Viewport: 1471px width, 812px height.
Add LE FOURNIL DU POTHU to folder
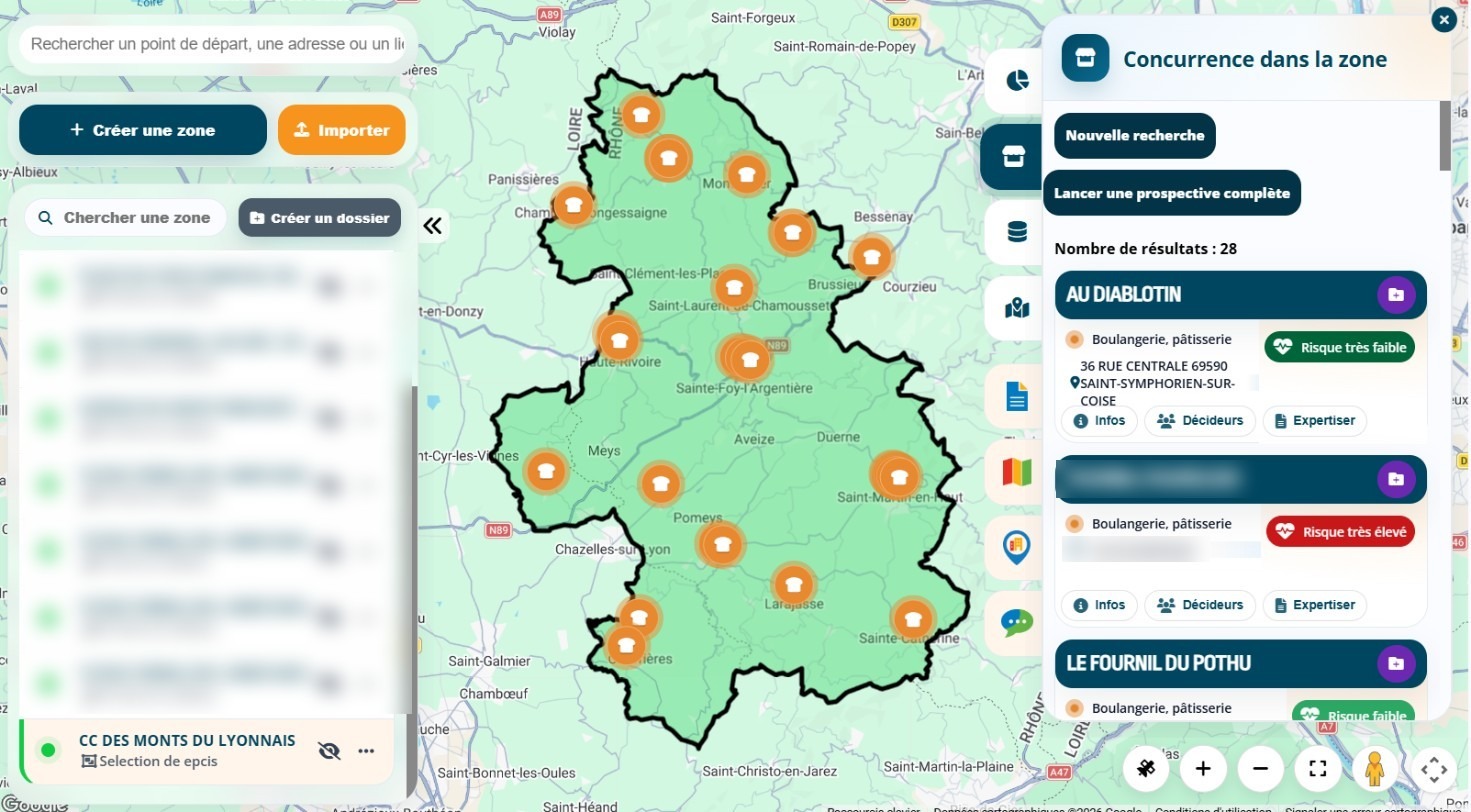(x=1396, y=664)
